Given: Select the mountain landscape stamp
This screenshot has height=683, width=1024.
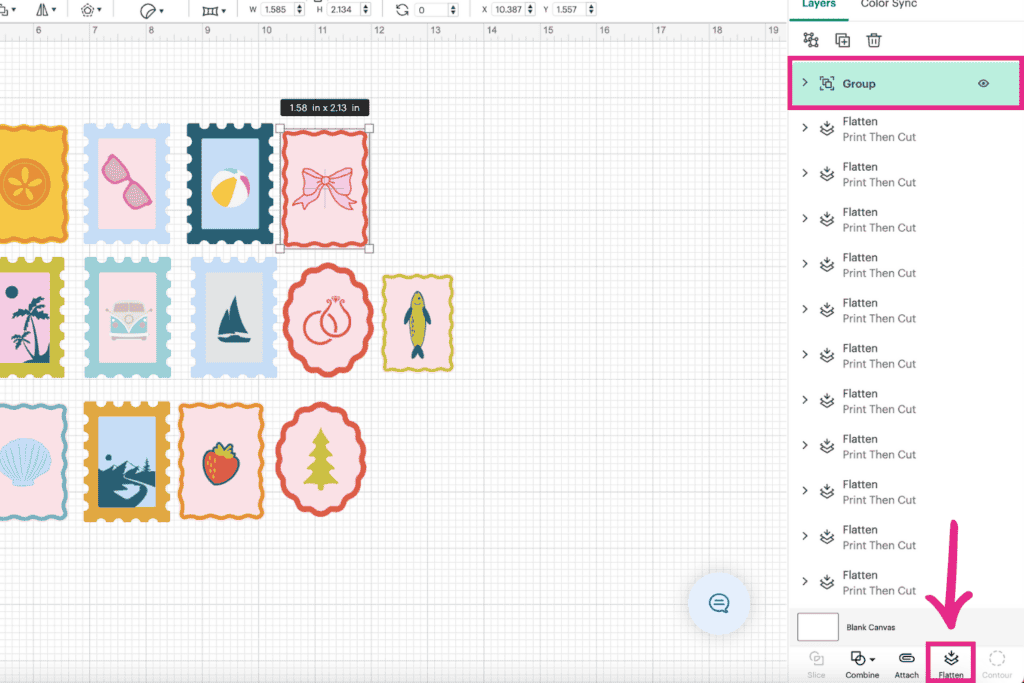Looking at the screenshot, I should 127,462.
